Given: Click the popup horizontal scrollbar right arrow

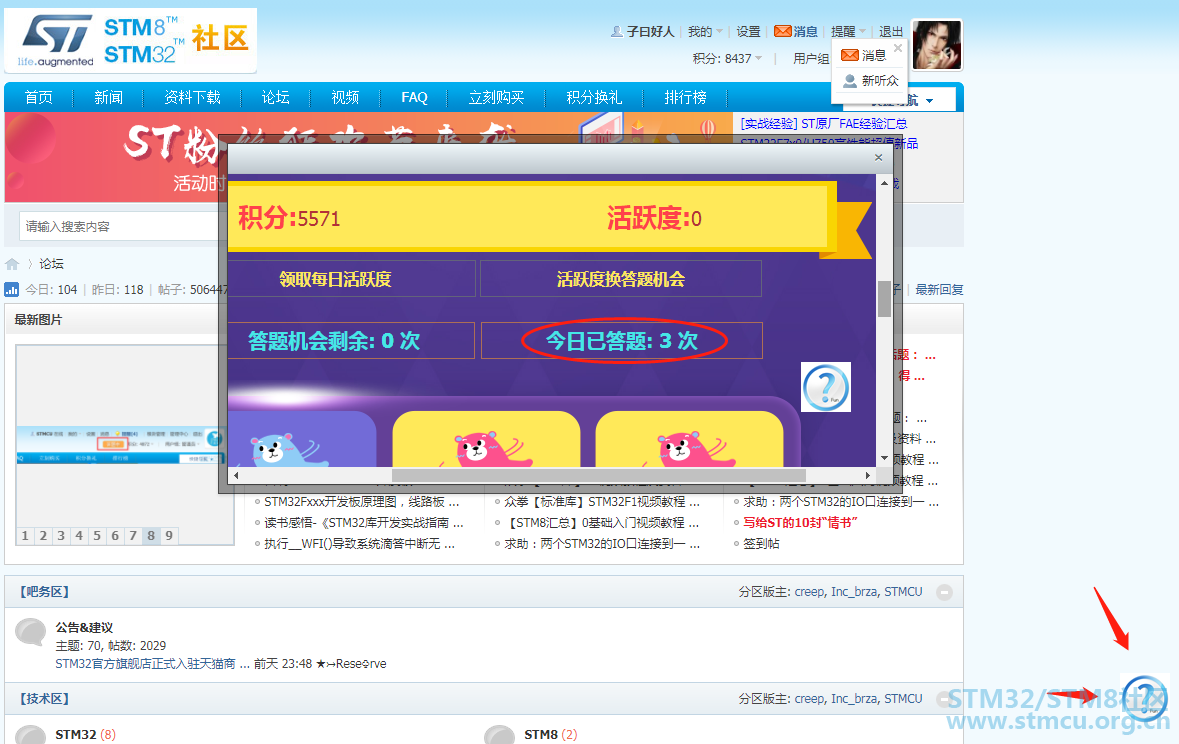Looking at the screenshot, I should tap(868, 475).
